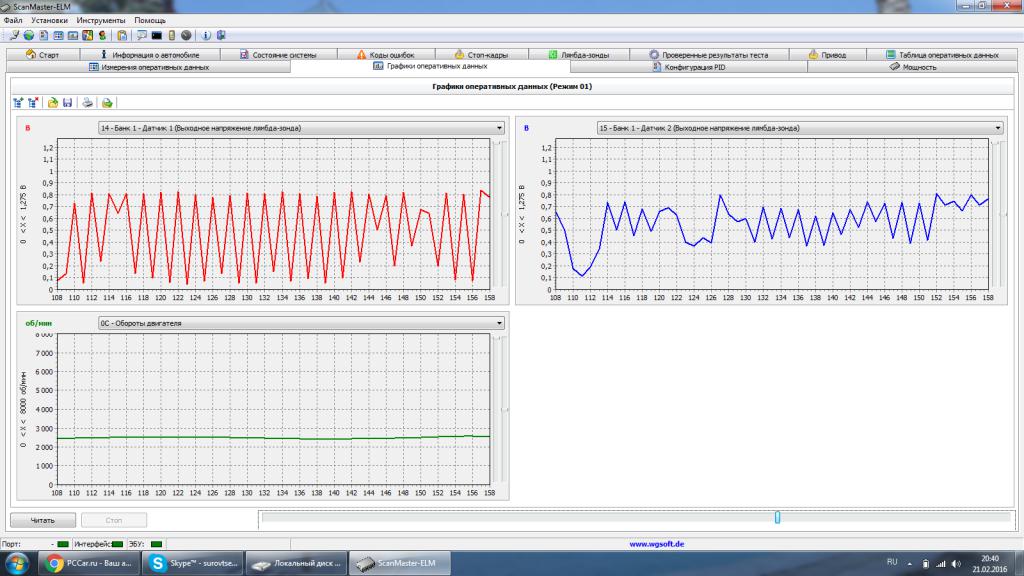Click the exit door icon in main toolbar

[220, 35]
